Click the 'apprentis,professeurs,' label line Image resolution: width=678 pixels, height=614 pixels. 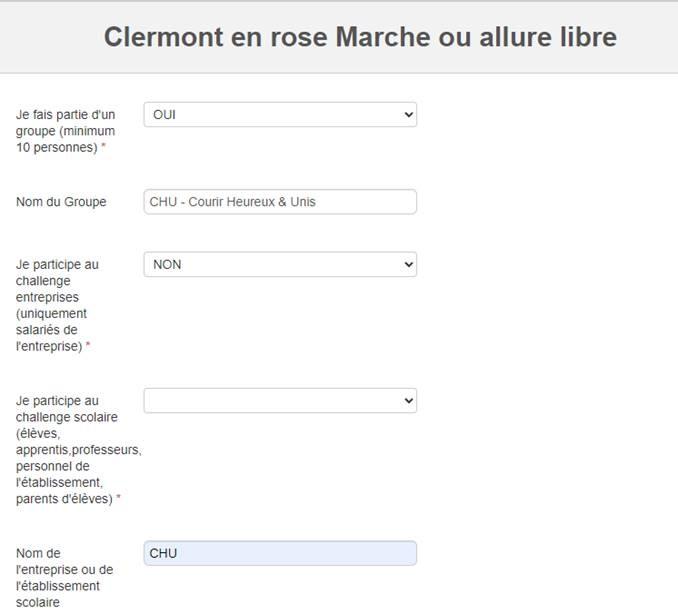click(78, 450)
